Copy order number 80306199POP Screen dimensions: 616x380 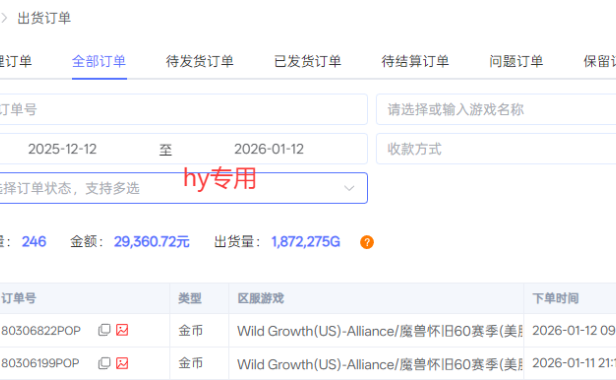tap(104, 363)
